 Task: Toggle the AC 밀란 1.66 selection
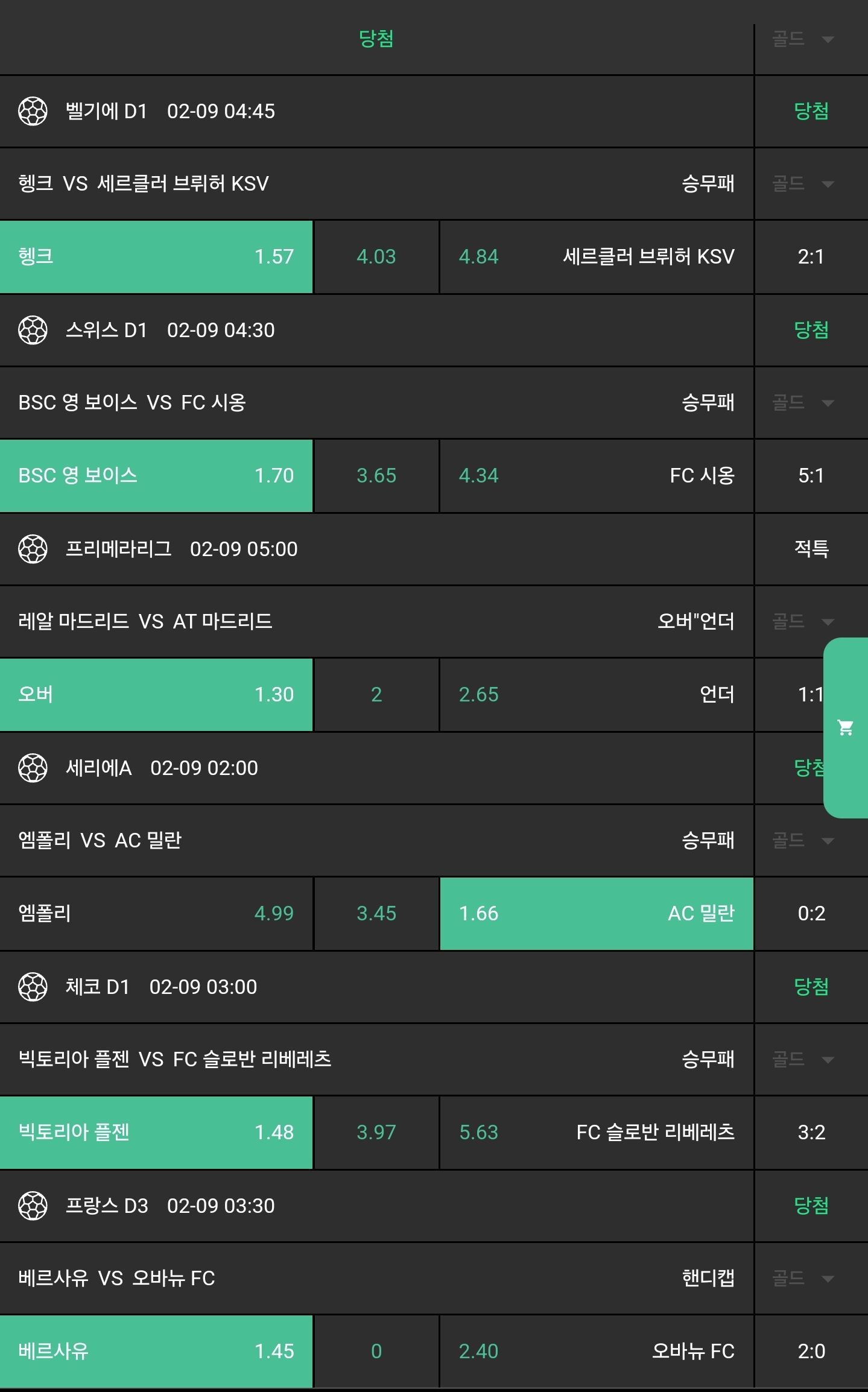597,914
